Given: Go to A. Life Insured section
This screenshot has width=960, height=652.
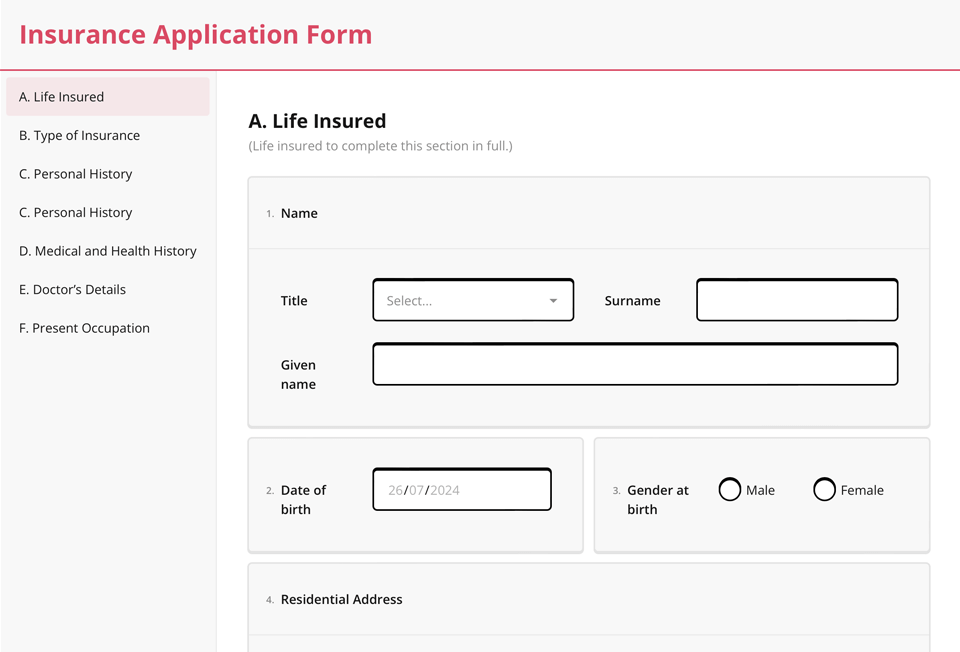Looking at the screenshot, I should [61, 97].
